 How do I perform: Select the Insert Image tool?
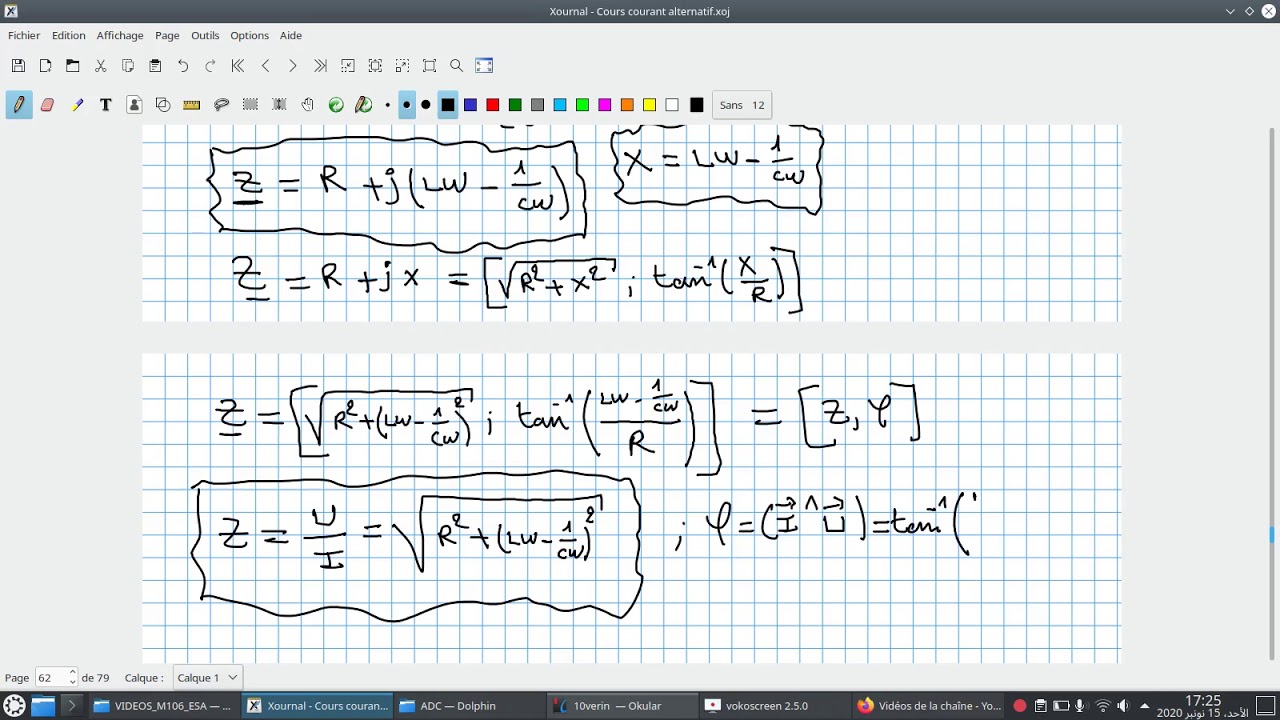click(x=134, y=105)
